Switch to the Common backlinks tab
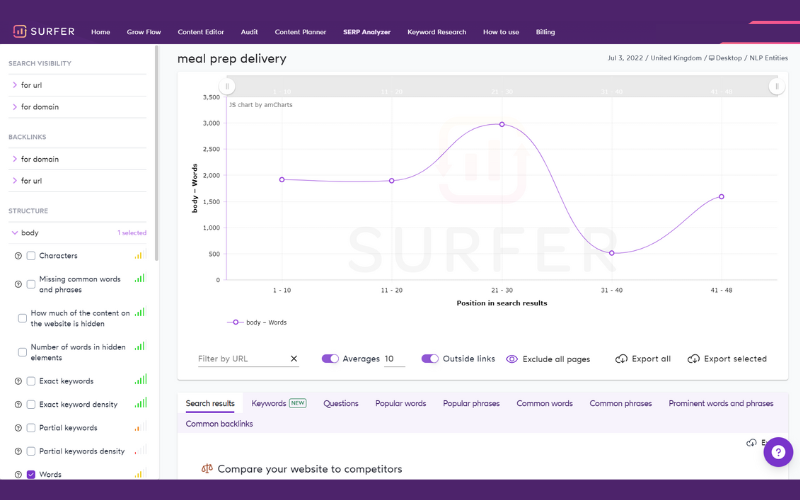The height and width of the screenshot is (500, 800). coord(219,423)
